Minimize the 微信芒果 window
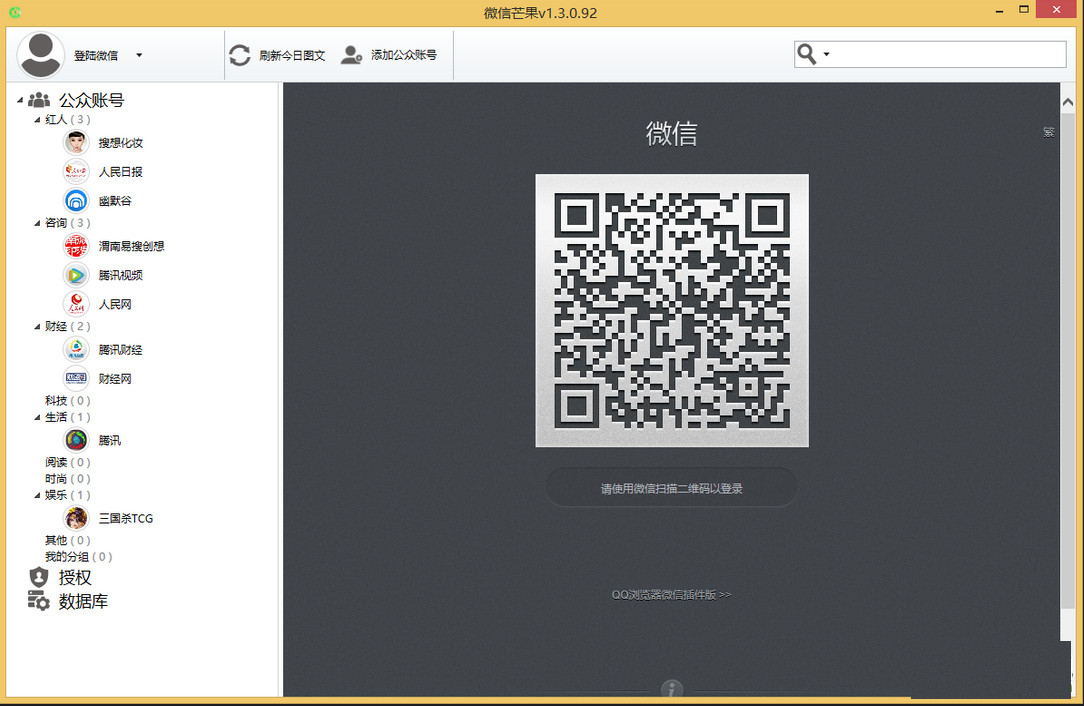Screen dimensions: 1084x706 pyautogui.click(x=1000, y=11)
